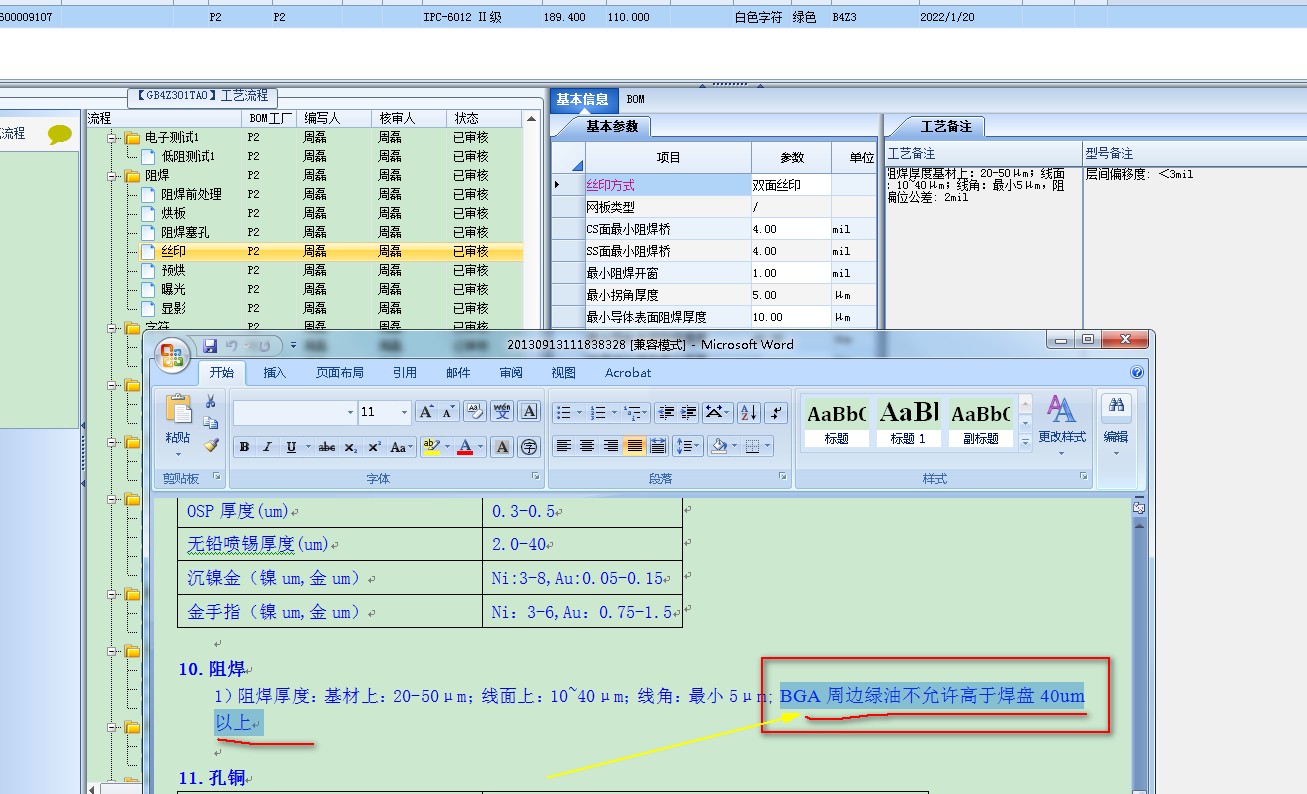1307x794 pixels.
Task: Toggle distributed alignment
Action: point(658,446)
